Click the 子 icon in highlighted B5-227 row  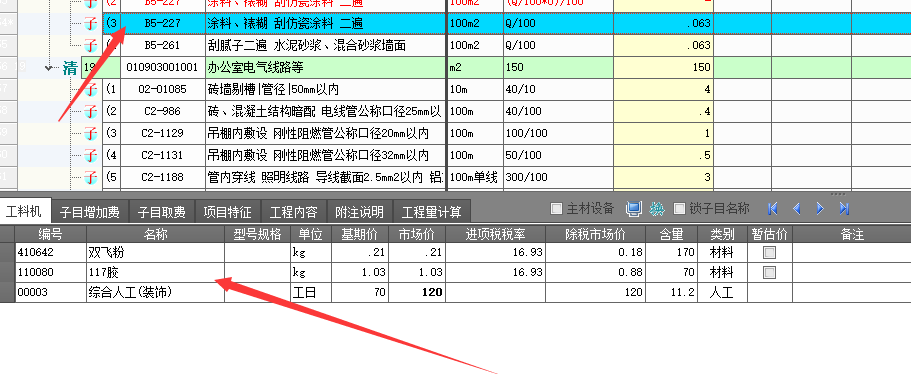(x=91, y=23)
